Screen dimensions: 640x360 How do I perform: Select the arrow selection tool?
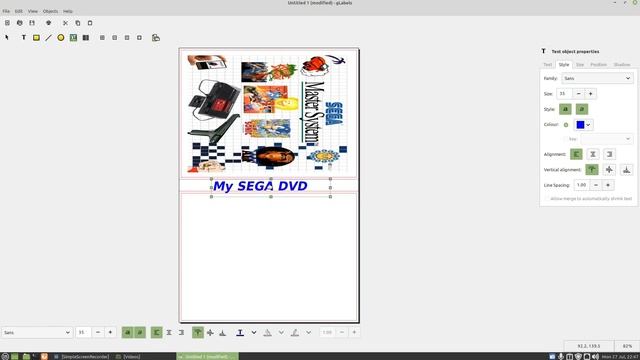pyautogui.click(x=7, y=38)
